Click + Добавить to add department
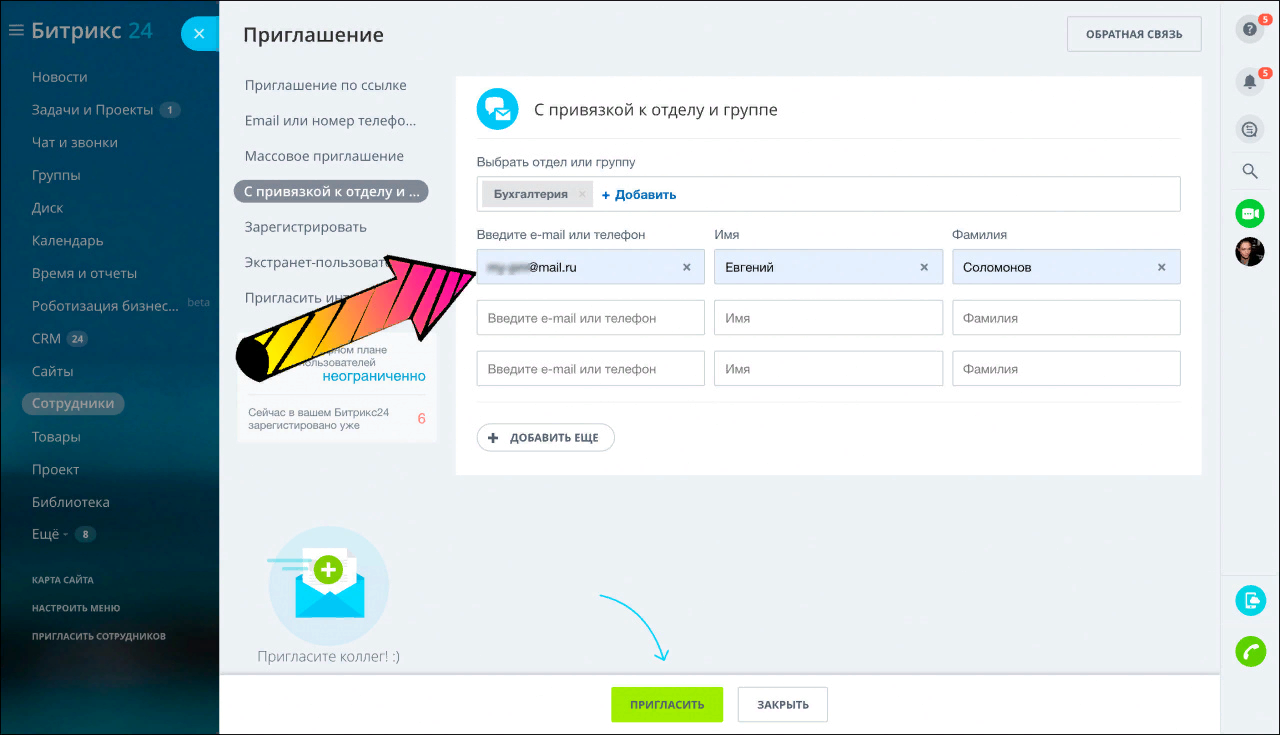The height and width of the screenshot is (735, 1280). coord(639,194)
